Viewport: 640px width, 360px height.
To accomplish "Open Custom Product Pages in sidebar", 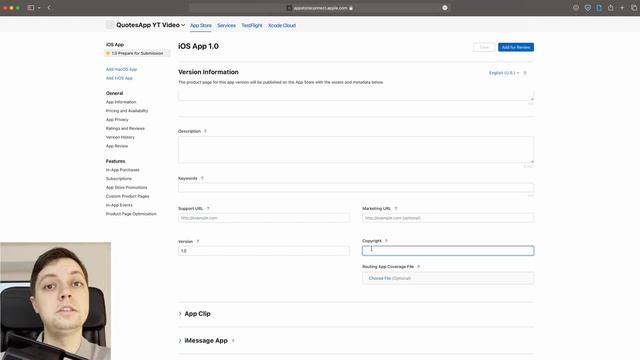I will click(127, 196).
